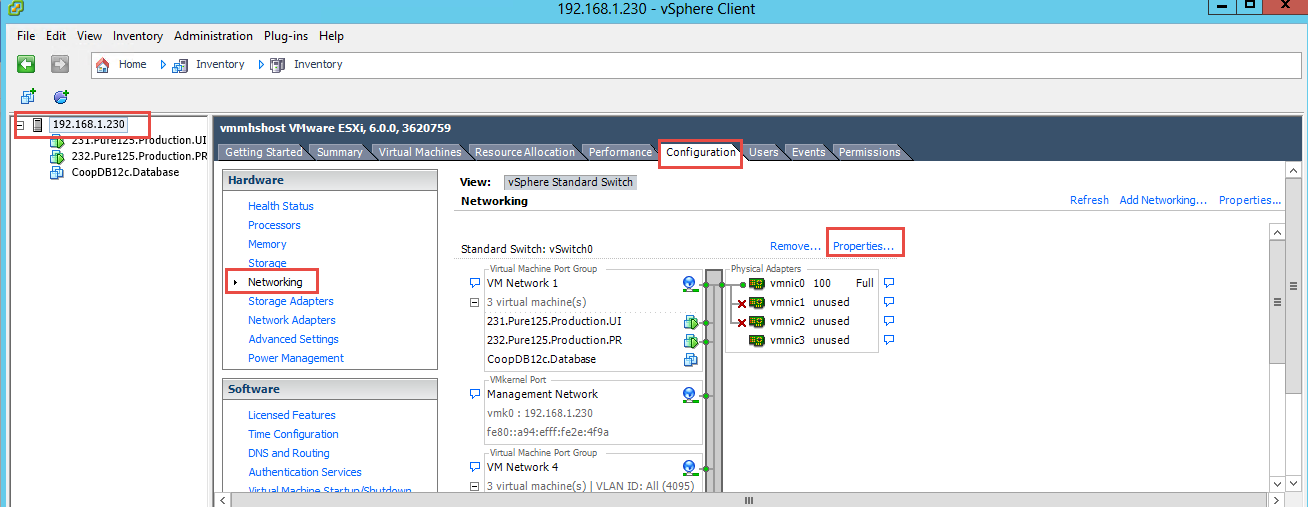Click the speech bubble icon beside VM Network 4
Screen dimensions: 1308x507
point(475,467)
